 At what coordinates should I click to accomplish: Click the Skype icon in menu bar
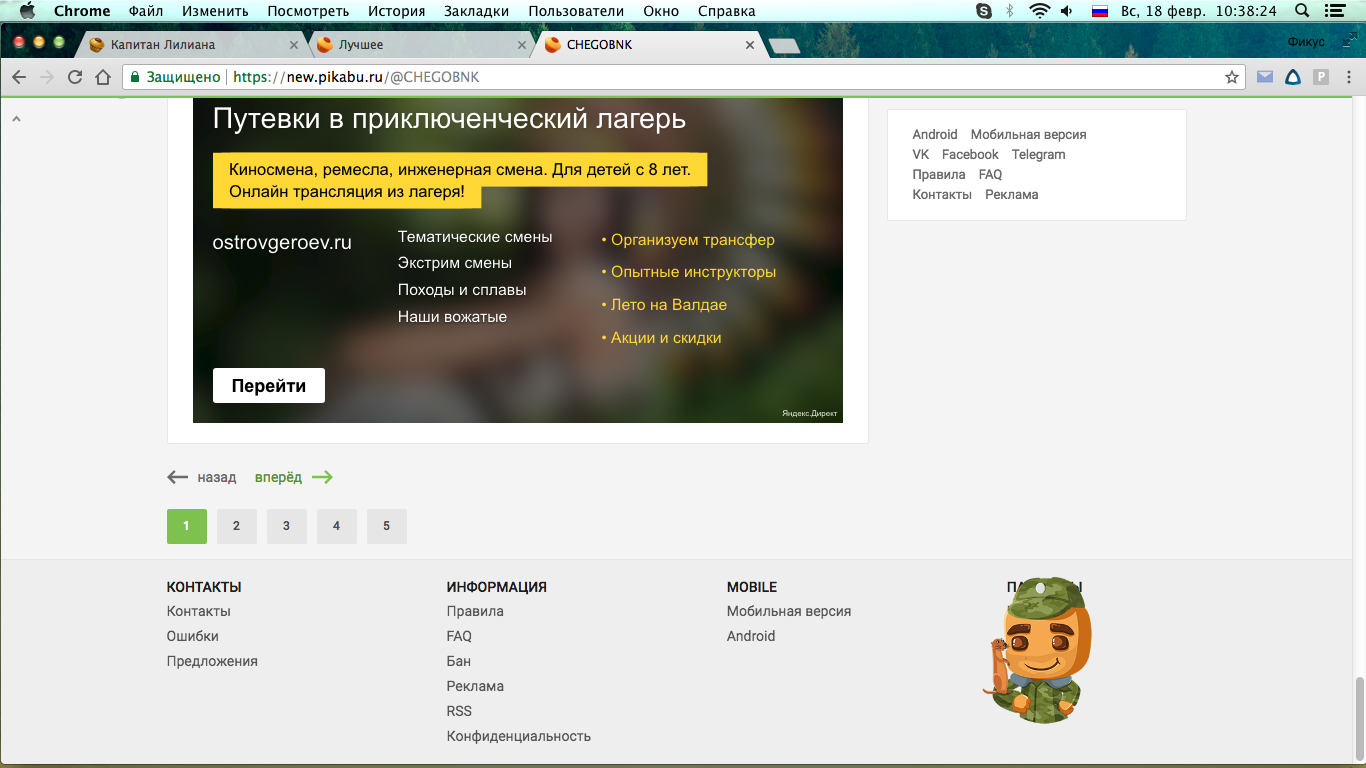pos(984,11)
